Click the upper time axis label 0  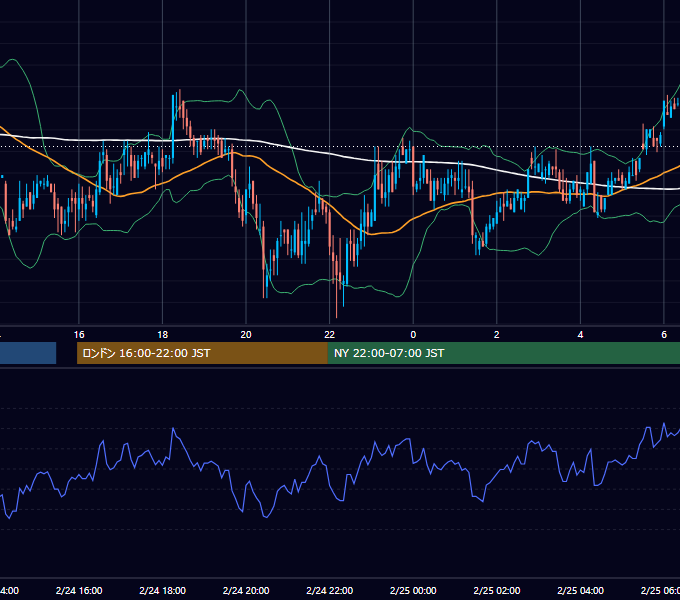tap(413, 335)
